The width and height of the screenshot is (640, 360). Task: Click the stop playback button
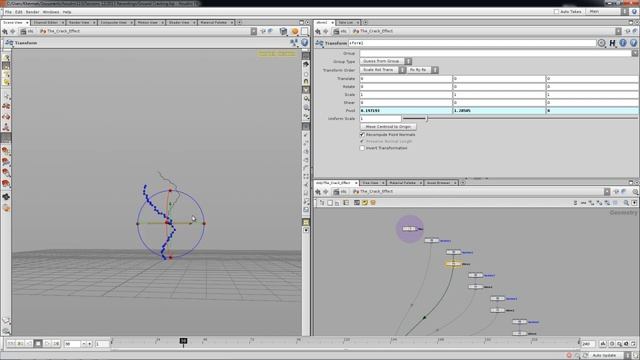coord(38,344)
